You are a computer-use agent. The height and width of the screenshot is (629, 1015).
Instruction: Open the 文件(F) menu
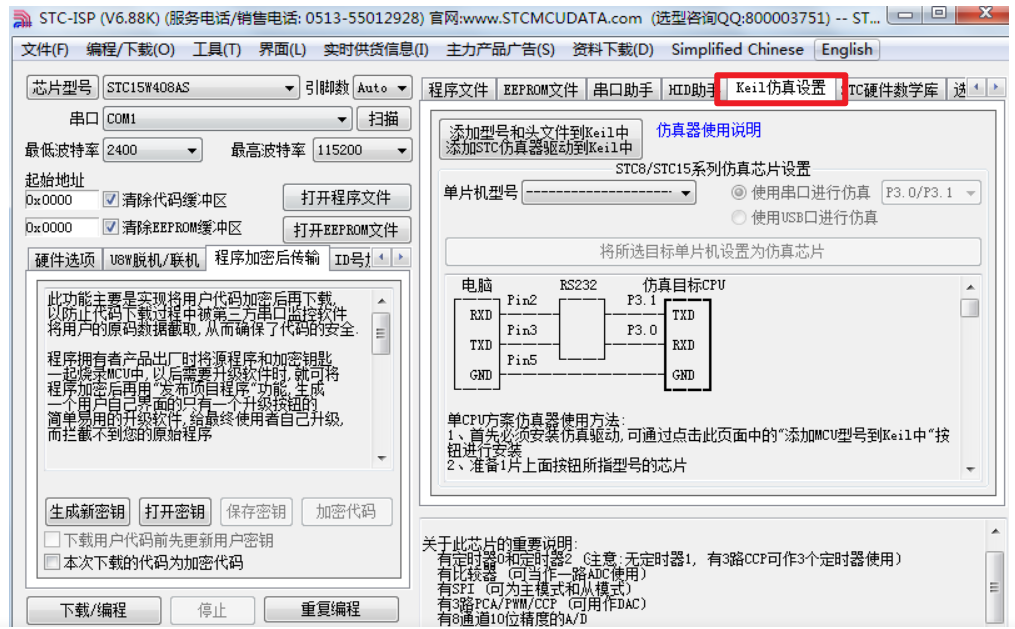[x=45, y=50]
